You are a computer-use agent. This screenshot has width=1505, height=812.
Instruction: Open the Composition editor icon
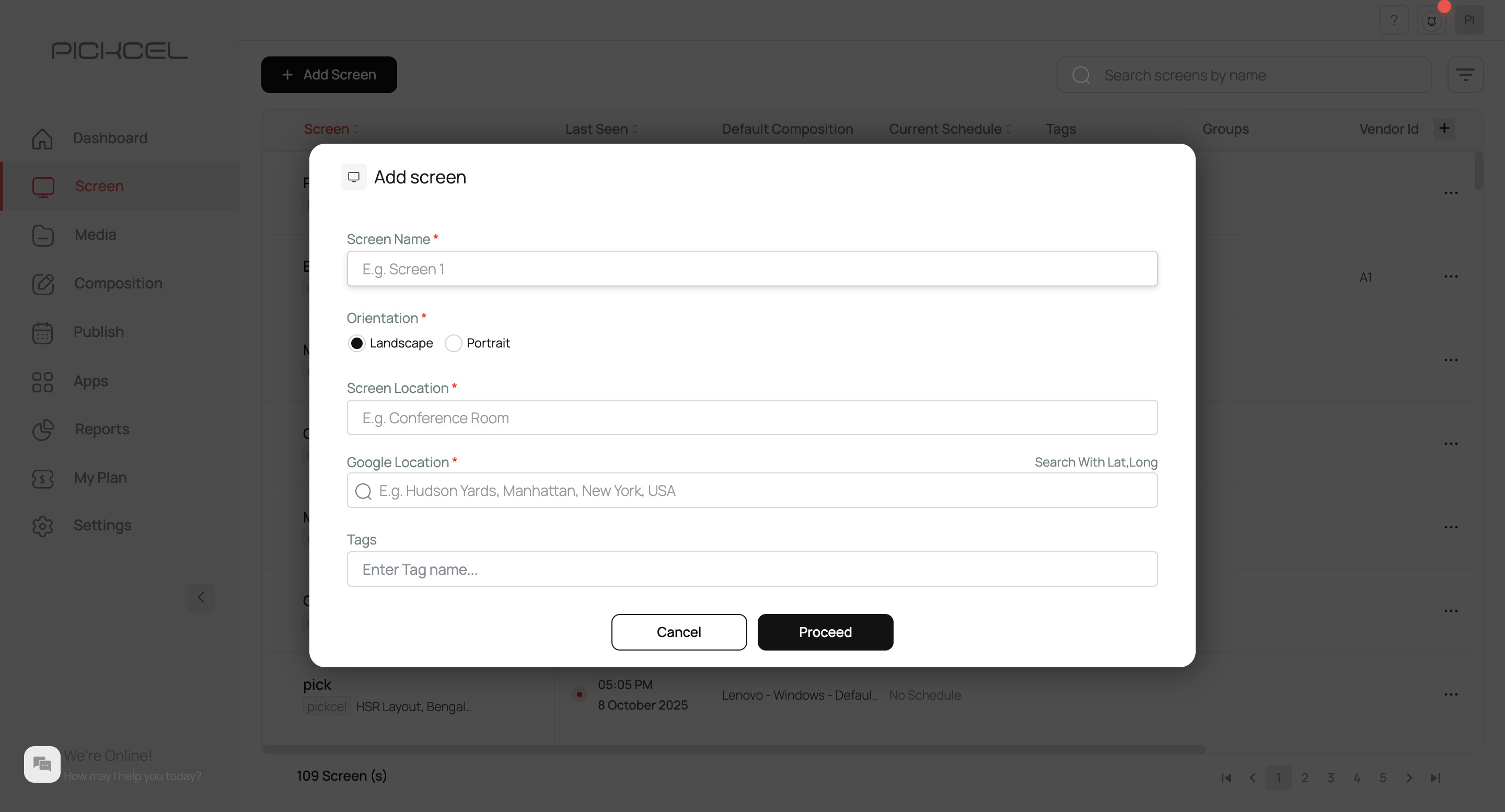click(42, 284)
